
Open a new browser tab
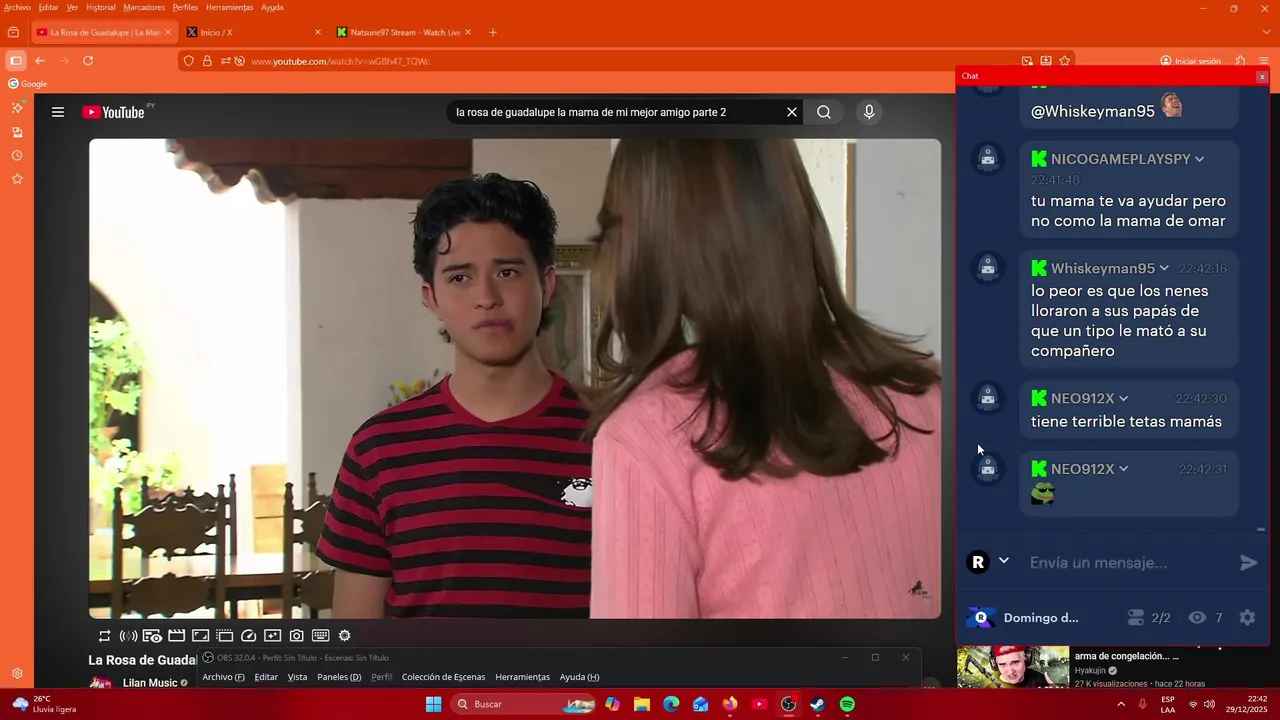(492, 32)
